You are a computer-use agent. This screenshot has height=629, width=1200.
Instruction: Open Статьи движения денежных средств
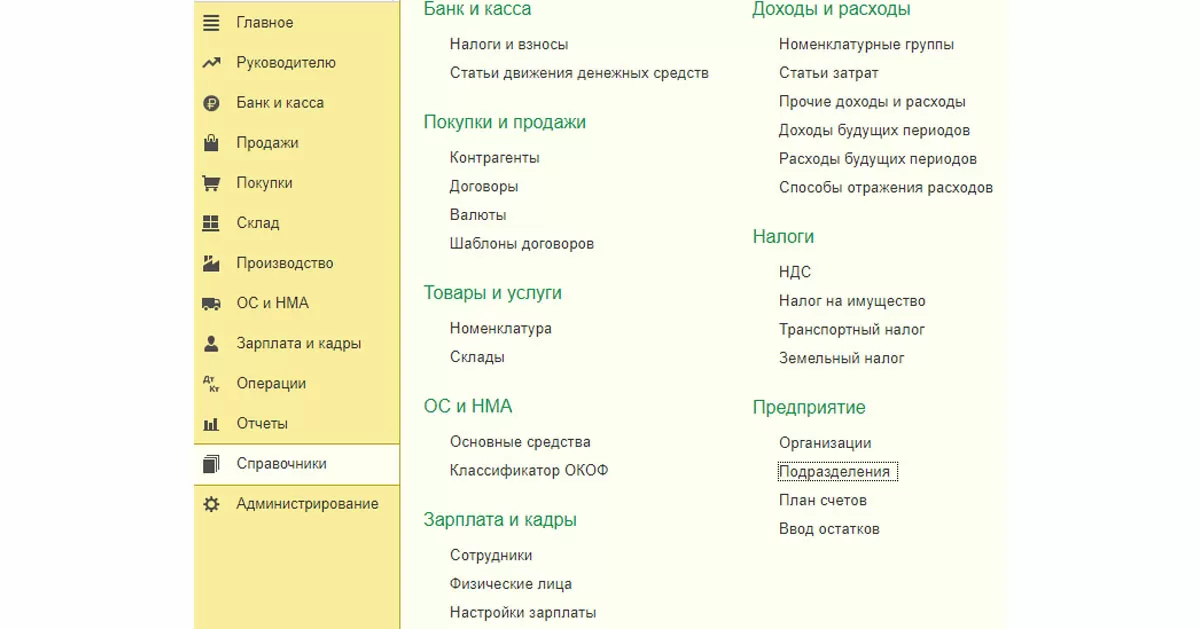[x=579, y=73]
